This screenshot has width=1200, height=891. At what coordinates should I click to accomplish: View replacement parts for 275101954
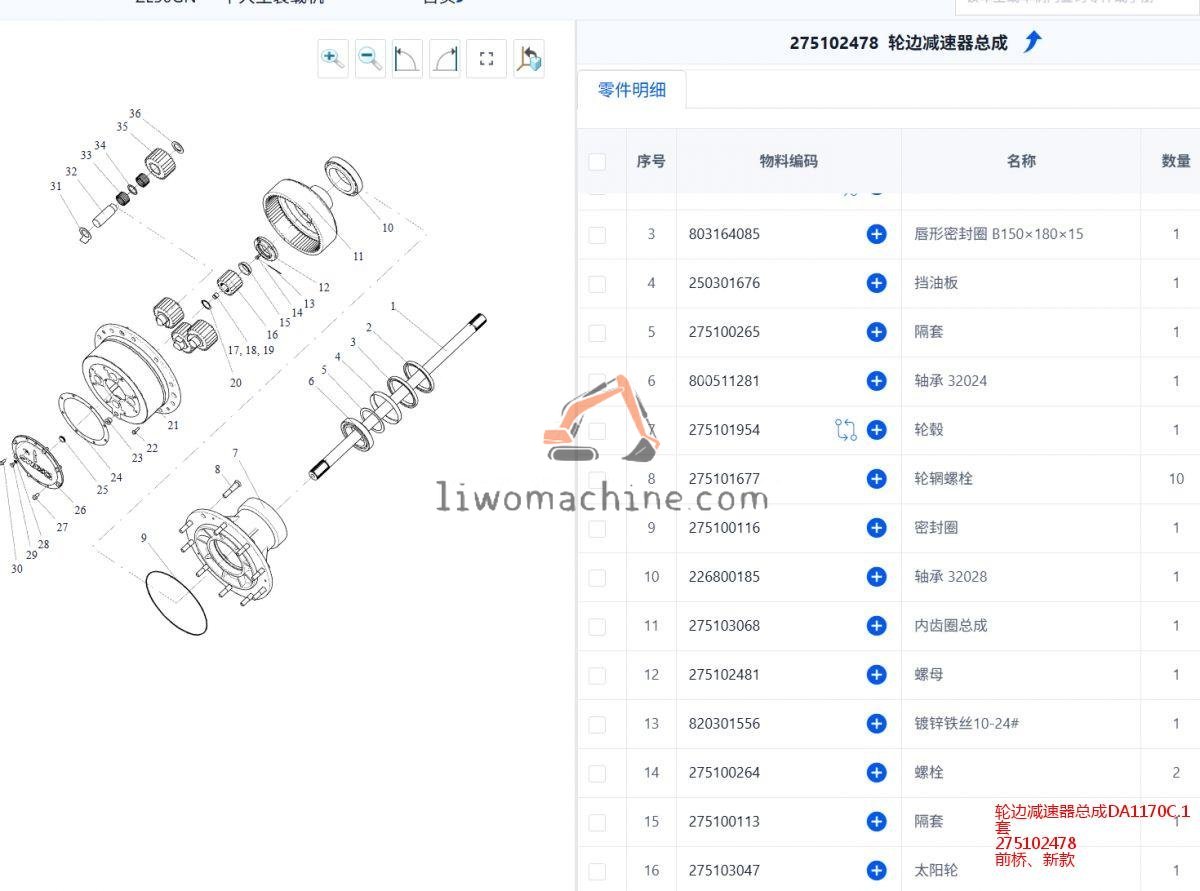coord(846,430)
